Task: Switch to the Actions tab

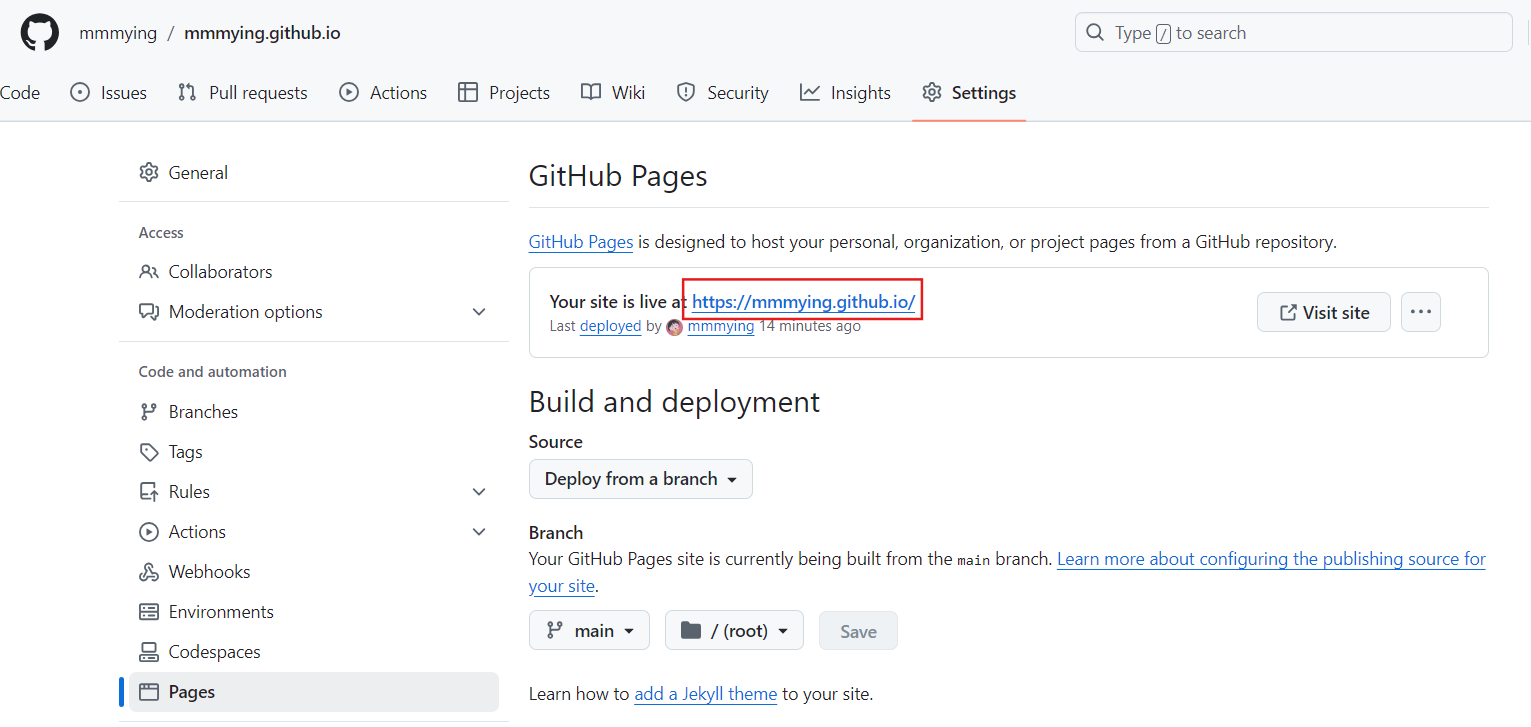Action: pyautogui.click(x=383, y=93)
